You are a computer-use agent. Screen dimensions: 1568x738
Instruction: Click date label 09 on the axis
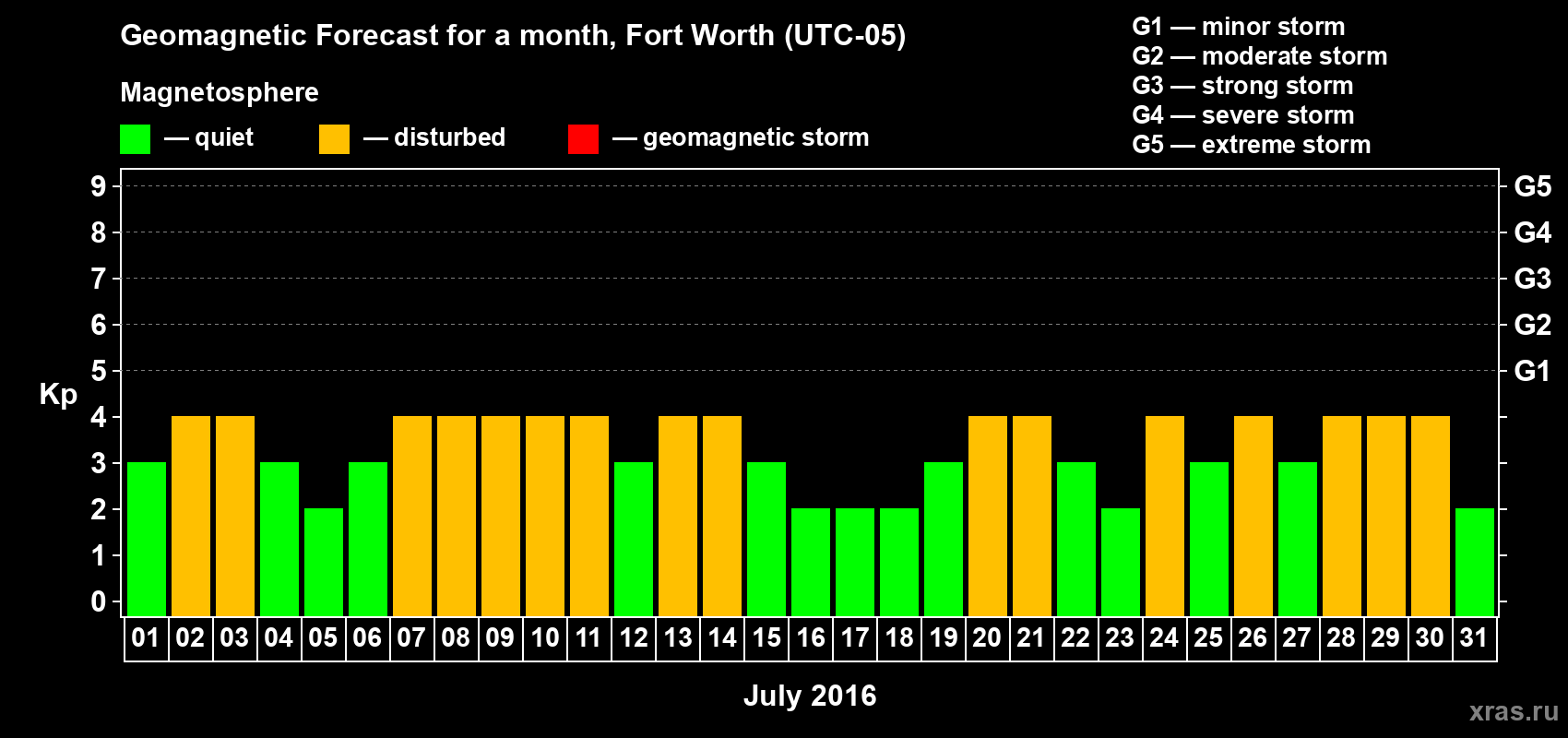click(500, 638)
